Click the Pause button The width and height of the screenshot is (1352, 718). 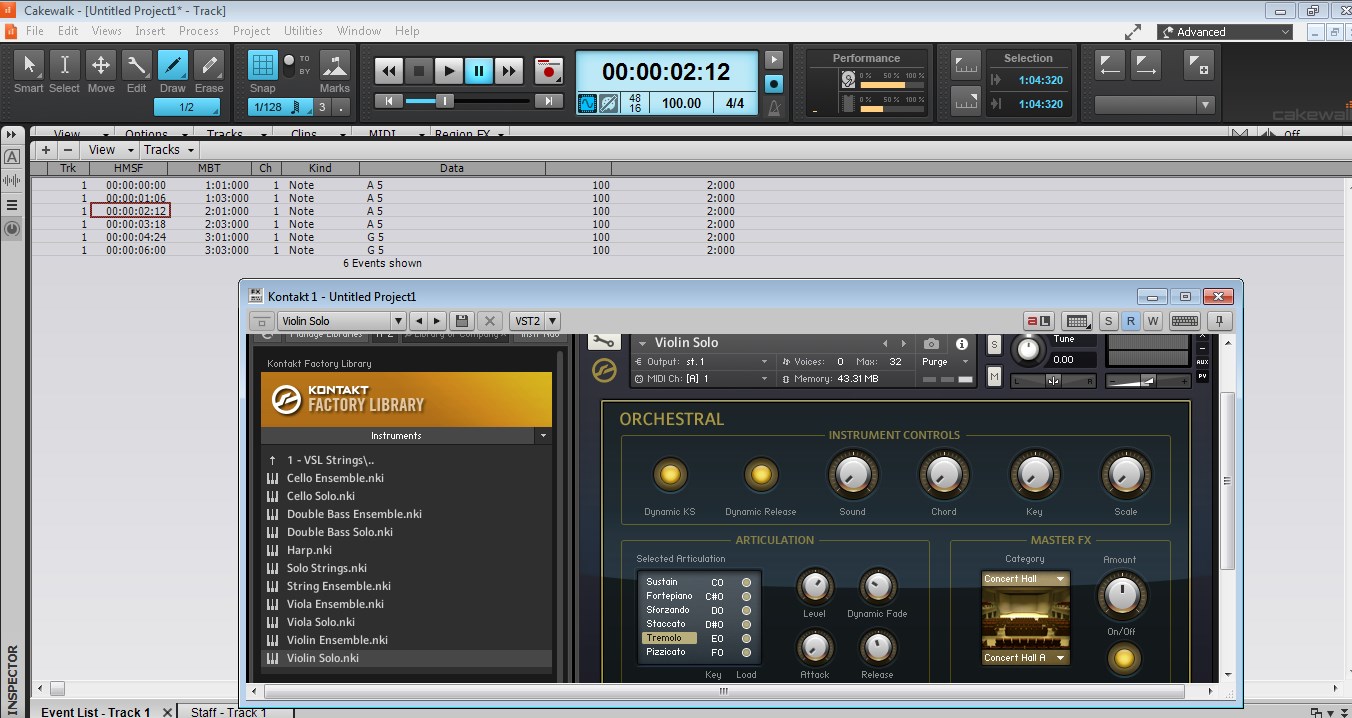pos(479,71)
